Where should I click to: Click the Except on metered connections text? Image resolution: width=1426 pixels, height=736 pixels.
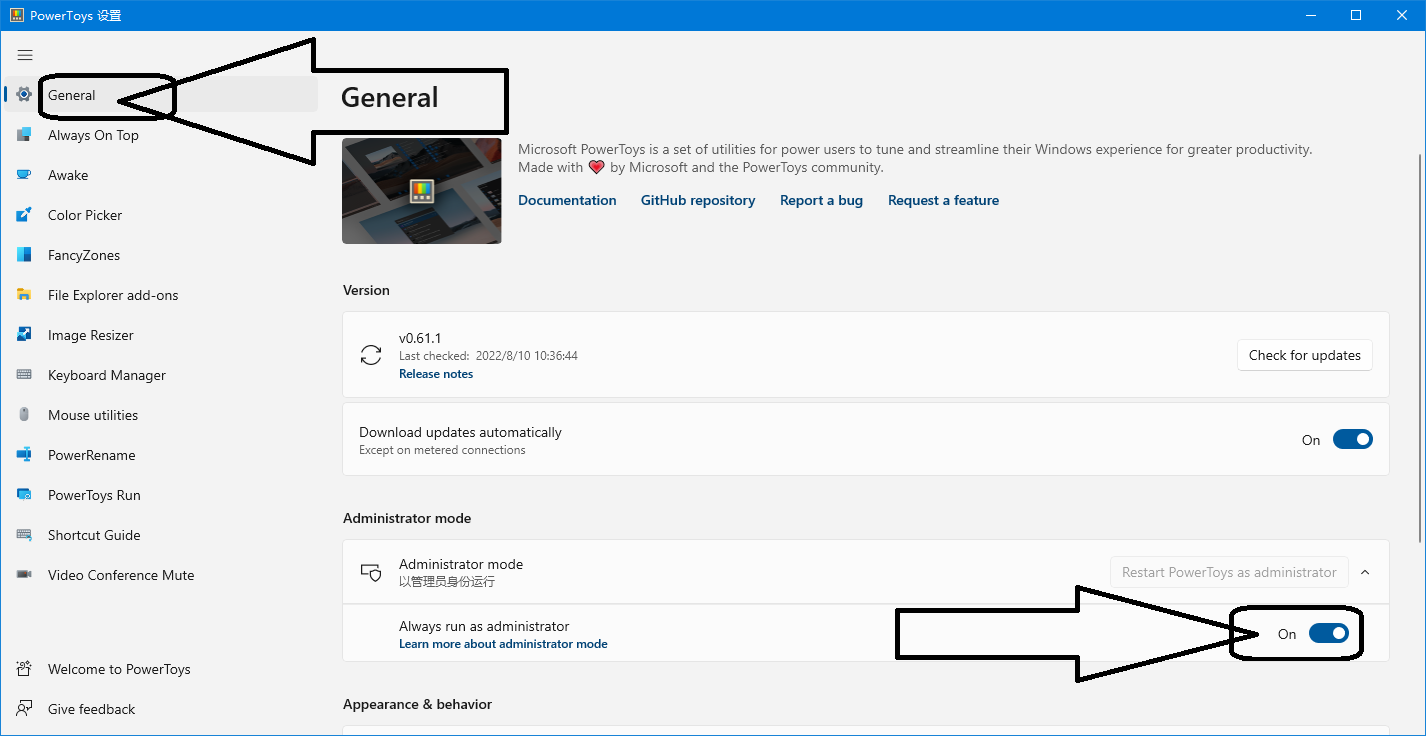point(442,450)
